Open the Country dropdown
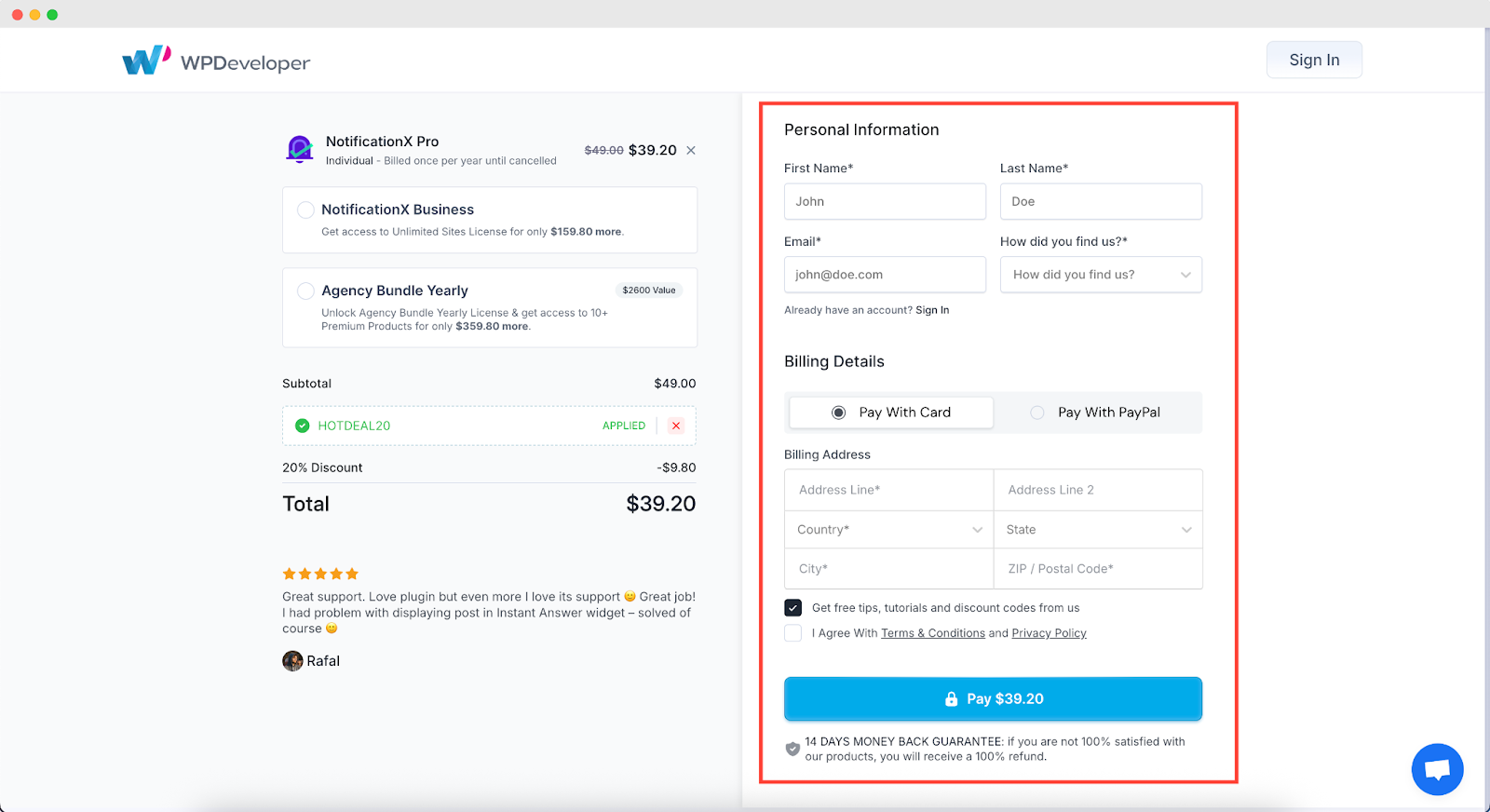This screenshot has width=1490, height=812. [x=889, y=530]
